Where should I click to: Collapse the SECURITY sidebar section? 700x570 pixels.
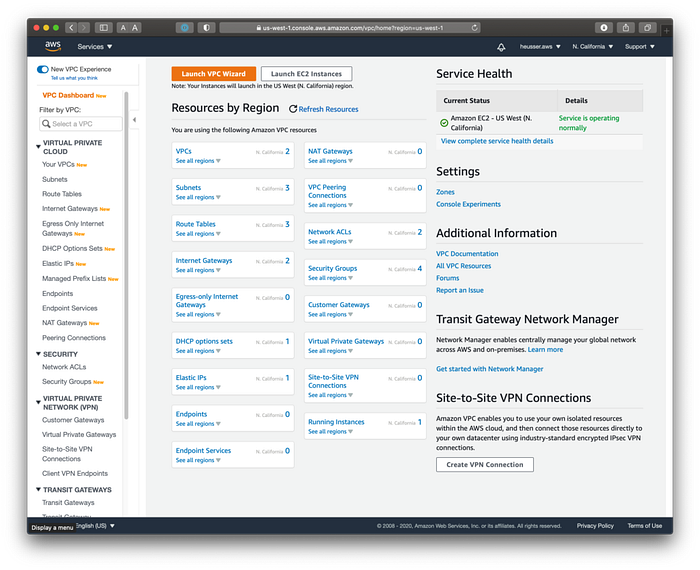coord(38,354)
